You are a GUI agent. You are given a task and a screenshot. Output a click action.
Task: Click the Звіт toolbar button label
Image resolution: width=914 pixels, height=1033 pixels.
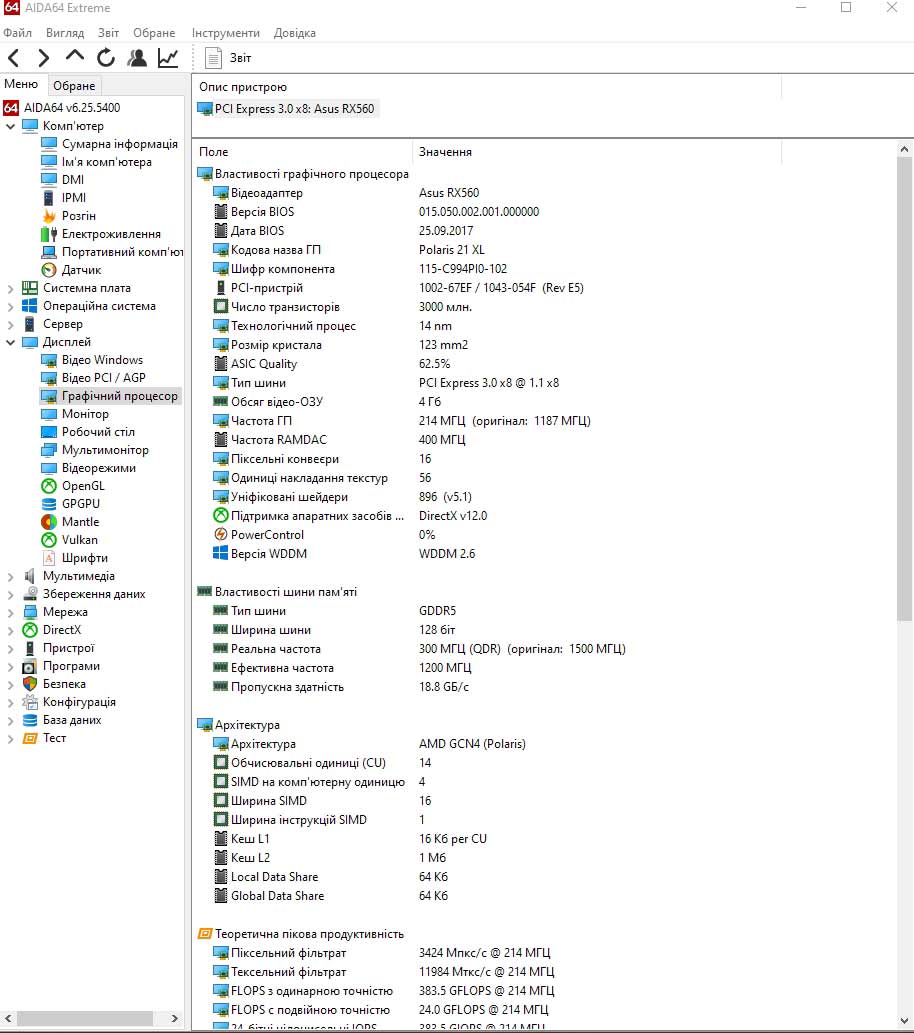tap(240, 58)
